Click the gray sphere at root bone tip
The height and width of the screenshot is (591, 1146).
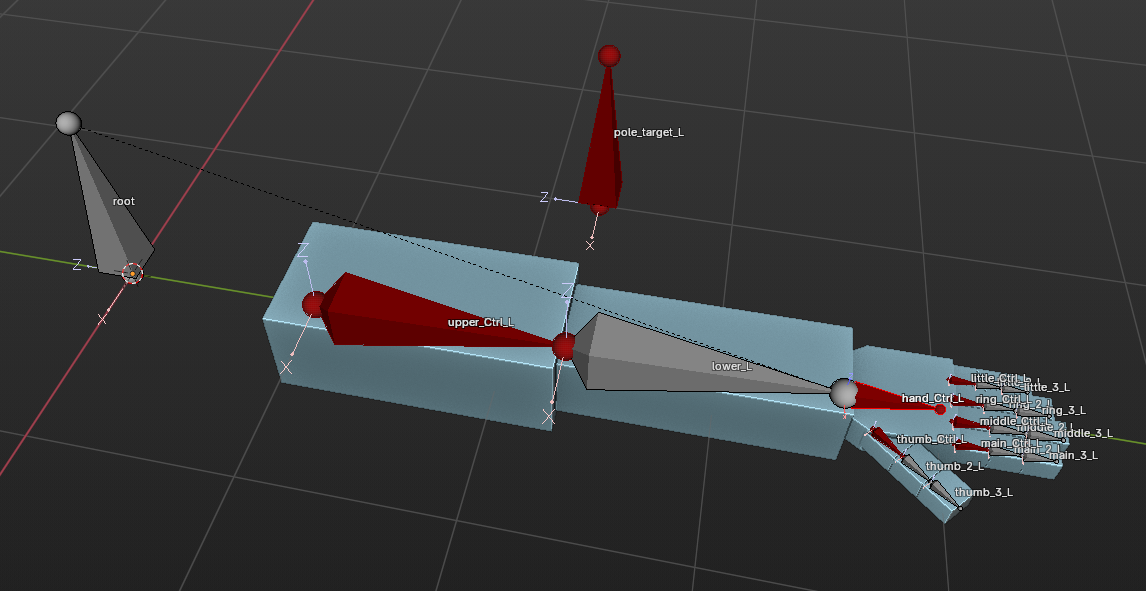[x=68, y=123]
